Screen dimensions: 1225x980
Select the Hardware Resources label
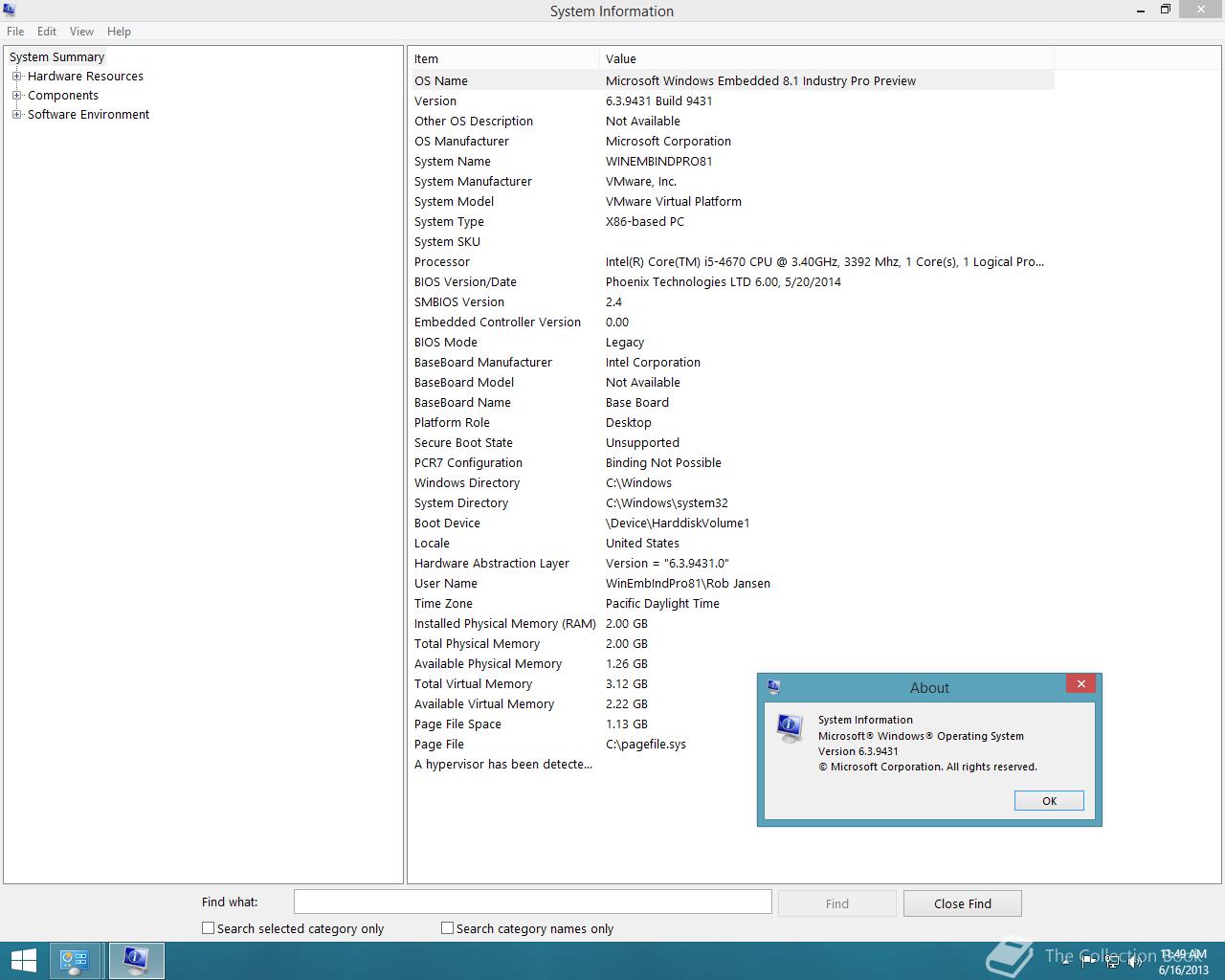coord(85,76)
